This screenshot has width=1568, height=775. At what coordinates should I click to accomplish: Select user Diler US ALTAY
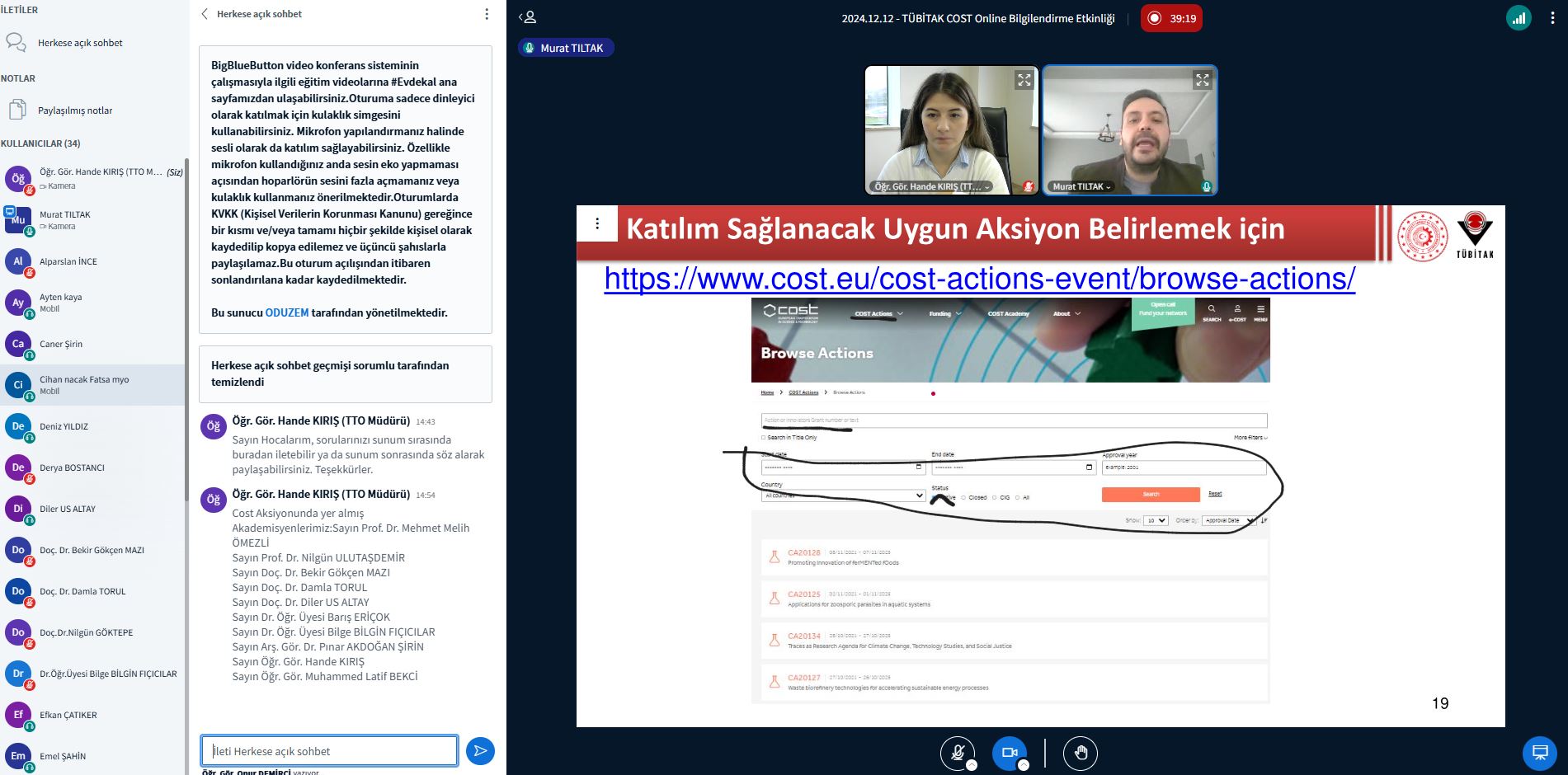pos(93,509)
